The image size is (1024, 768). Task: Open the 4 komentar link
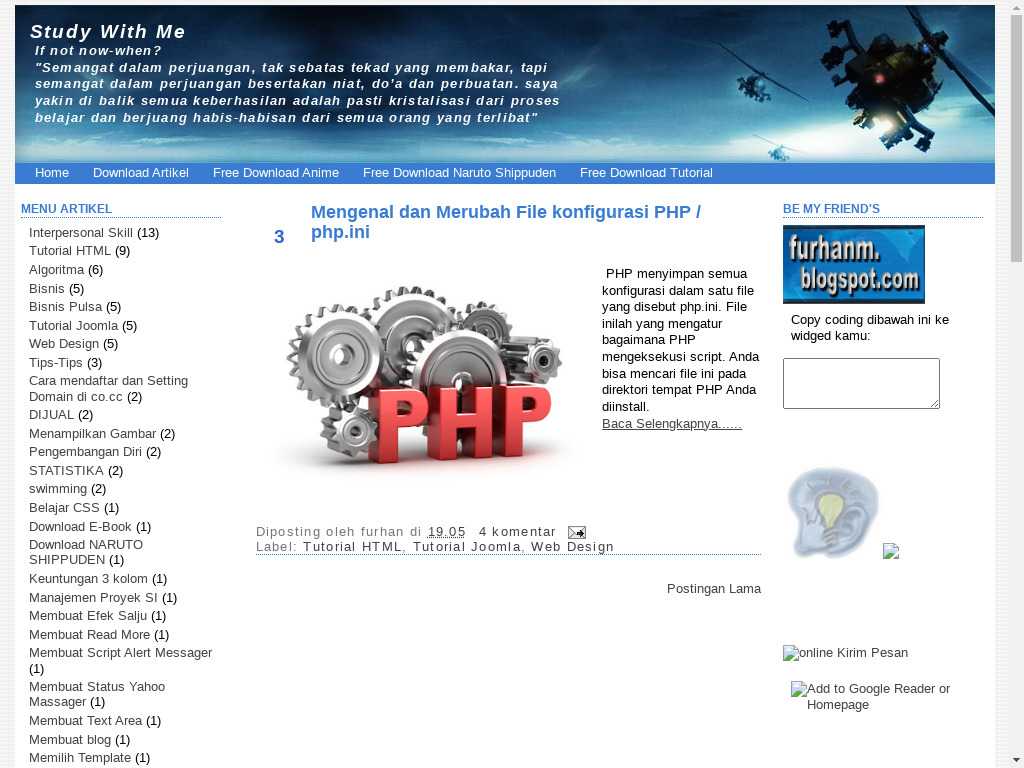coord(517,532)
